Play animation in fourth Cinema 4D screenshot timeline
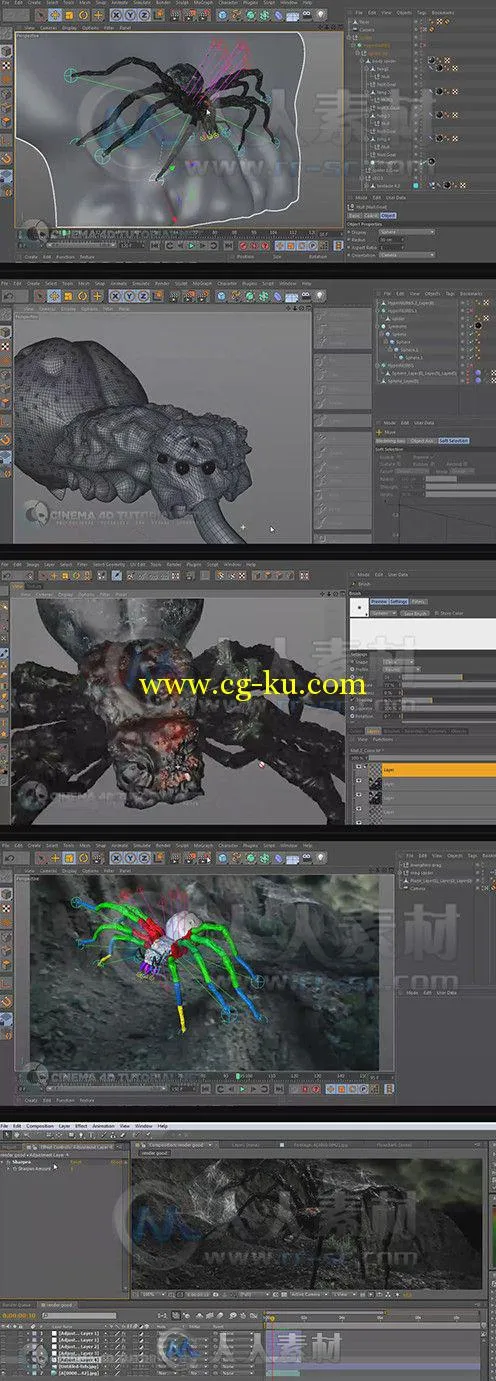 [x=242, y=1089]
